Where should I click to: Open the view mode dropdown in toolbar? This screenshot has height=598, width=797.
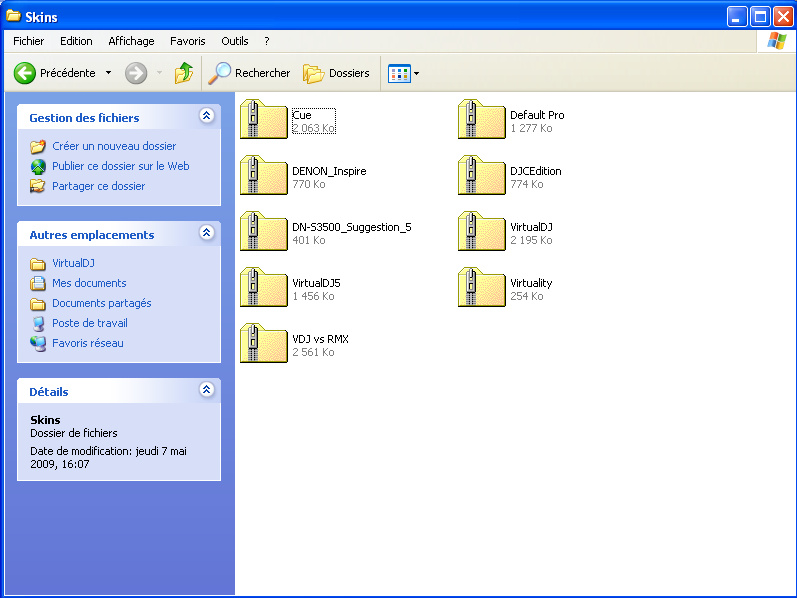click(x=416, y=73)
